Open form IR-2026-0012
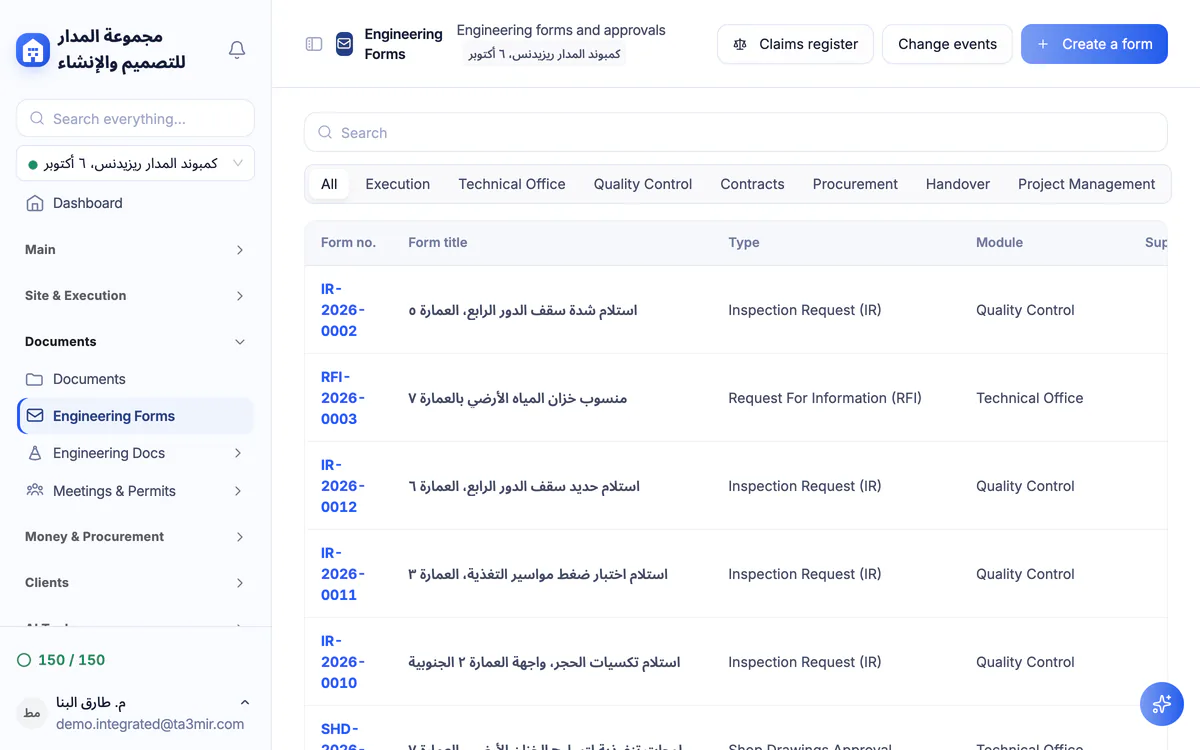This screenshot has width=1200, height=750. click(343, 486)
